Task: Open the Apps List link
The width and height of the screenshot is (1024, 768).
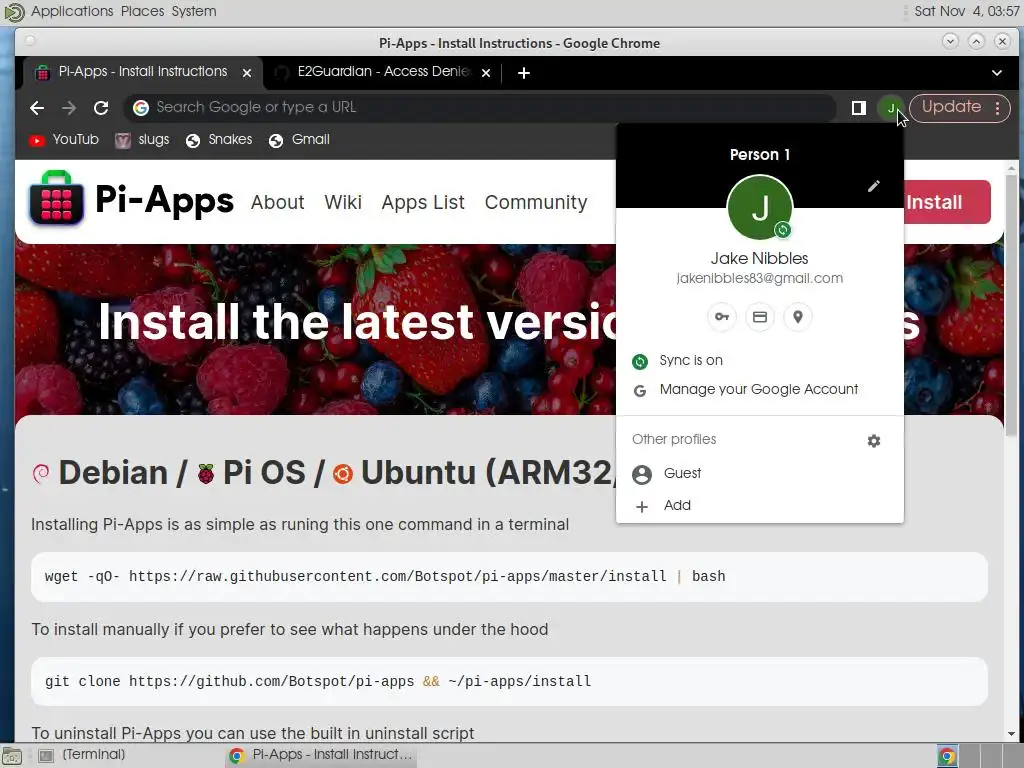Action: [423, 202]
